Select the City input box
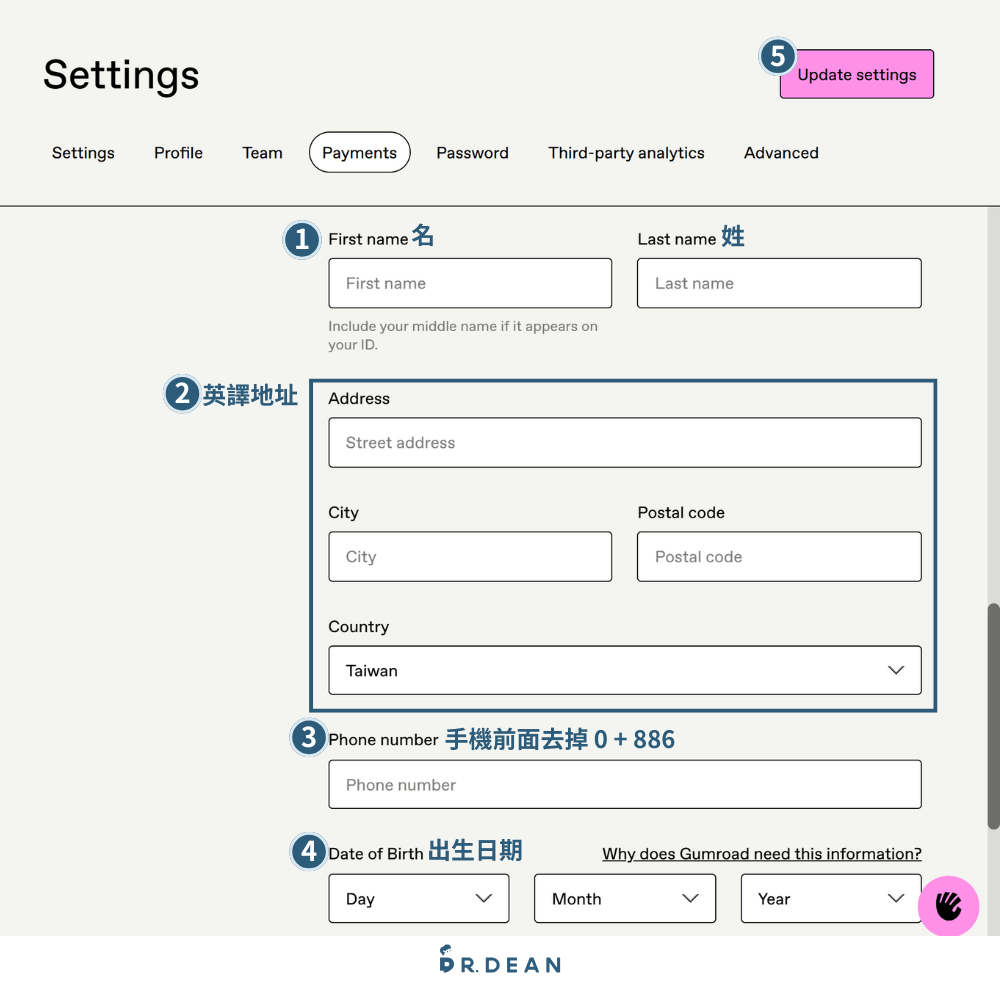Viewport: 1000px width, 985px height. [470, 557]
